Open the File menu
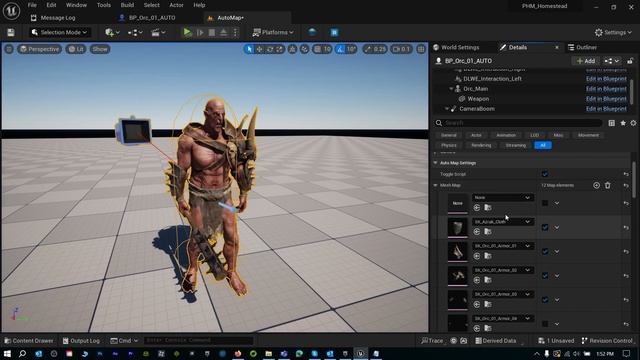 click(32, 5)
